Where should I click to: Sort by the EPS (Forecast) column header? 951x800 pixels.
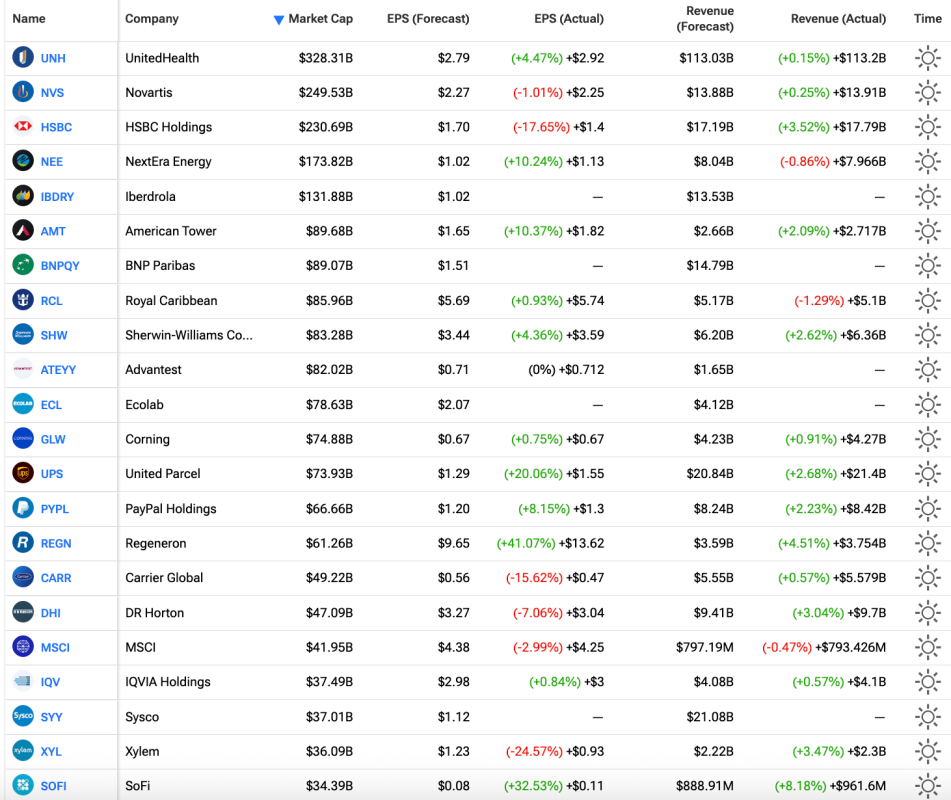coord(427,18)
